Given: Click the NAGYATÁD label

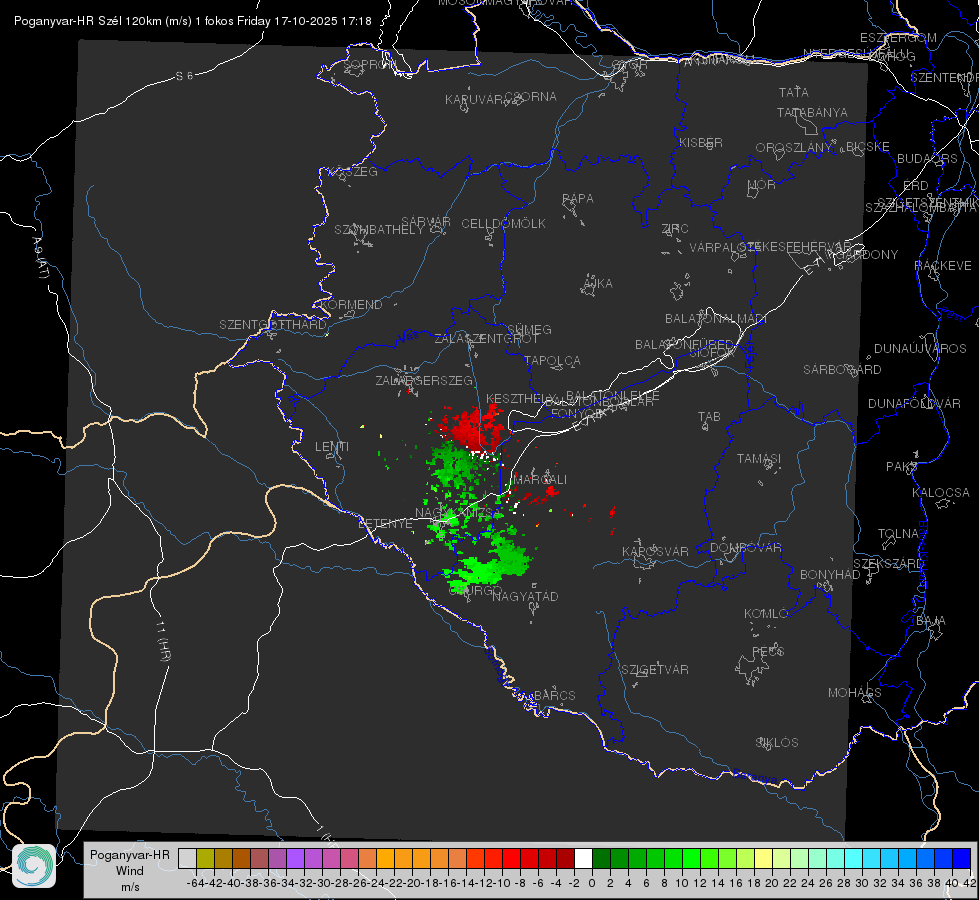Looking at the screenshot, I should click(x=525, y=596).
